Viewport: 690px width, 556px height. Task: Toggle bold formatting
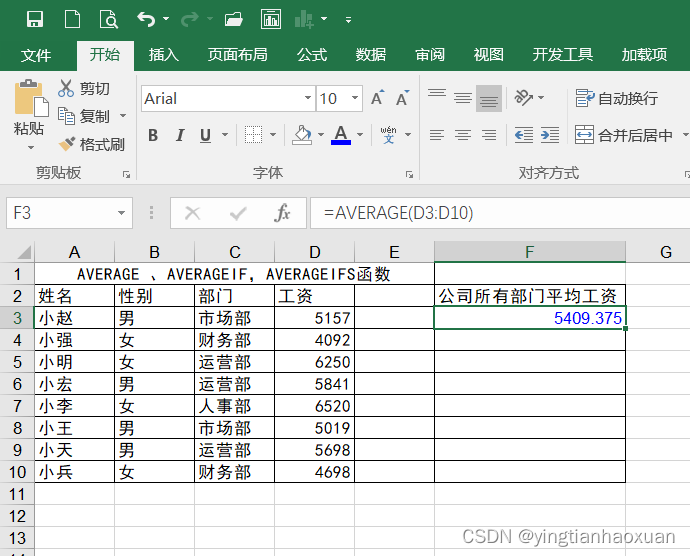coord(153,135)
